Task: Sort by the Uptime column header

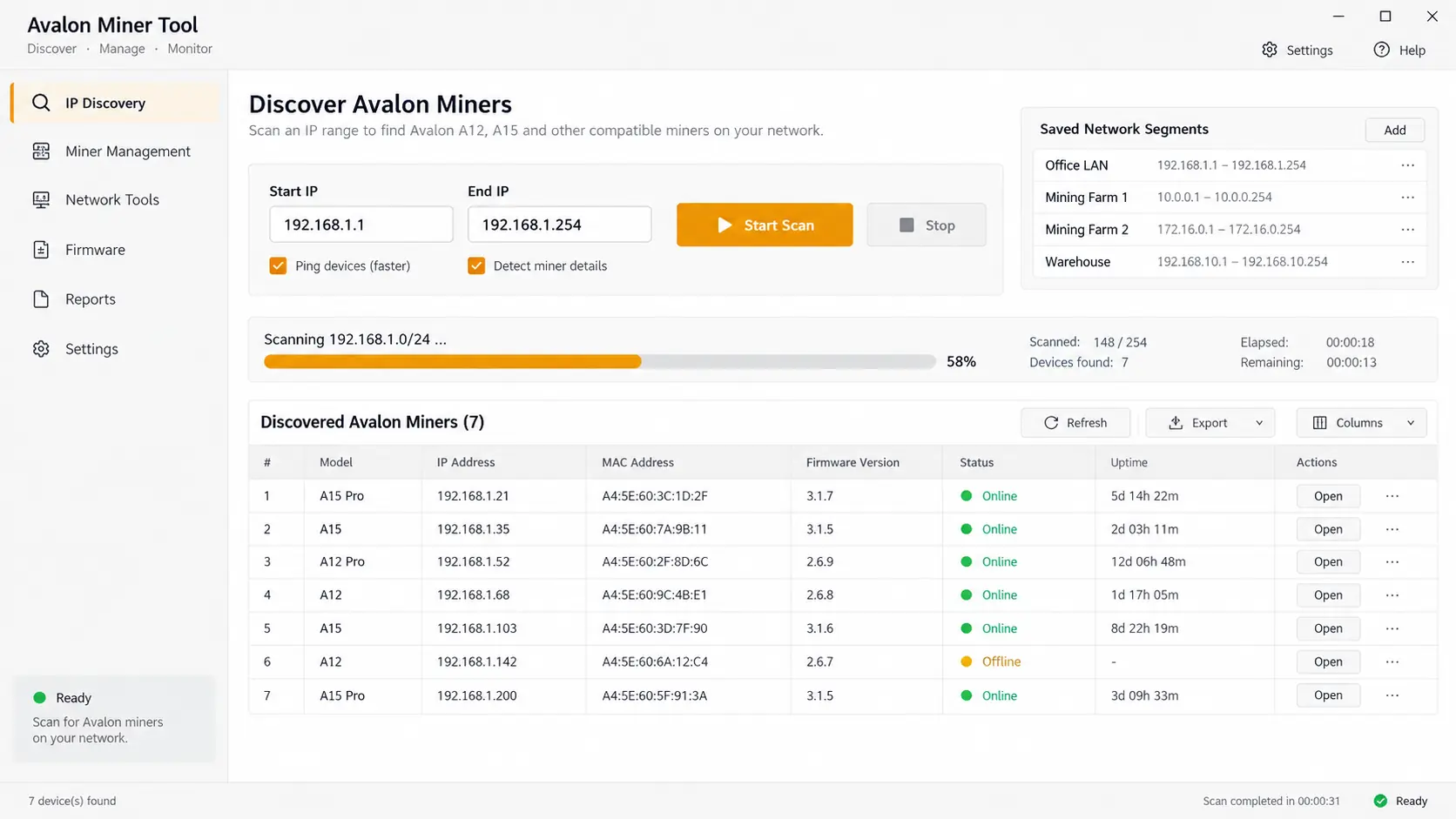Action: (x=1129, y=463)
